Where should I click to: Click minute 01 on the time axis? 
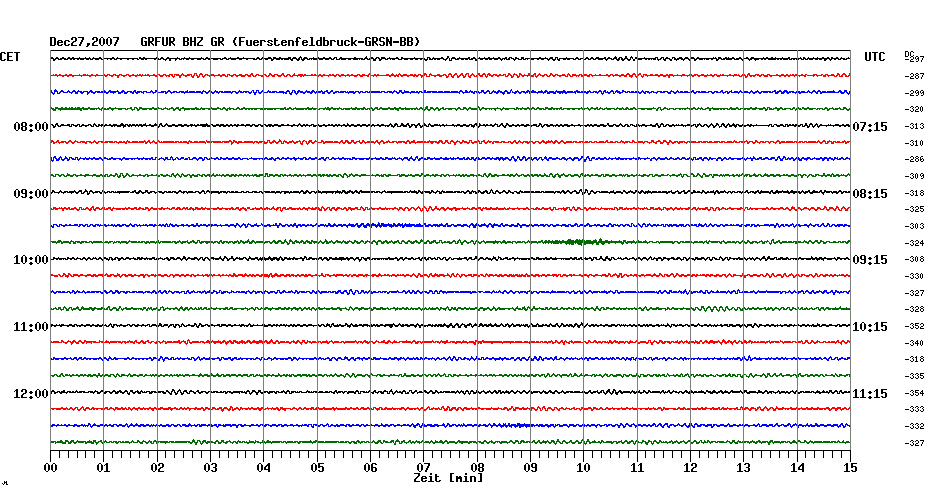104,468
